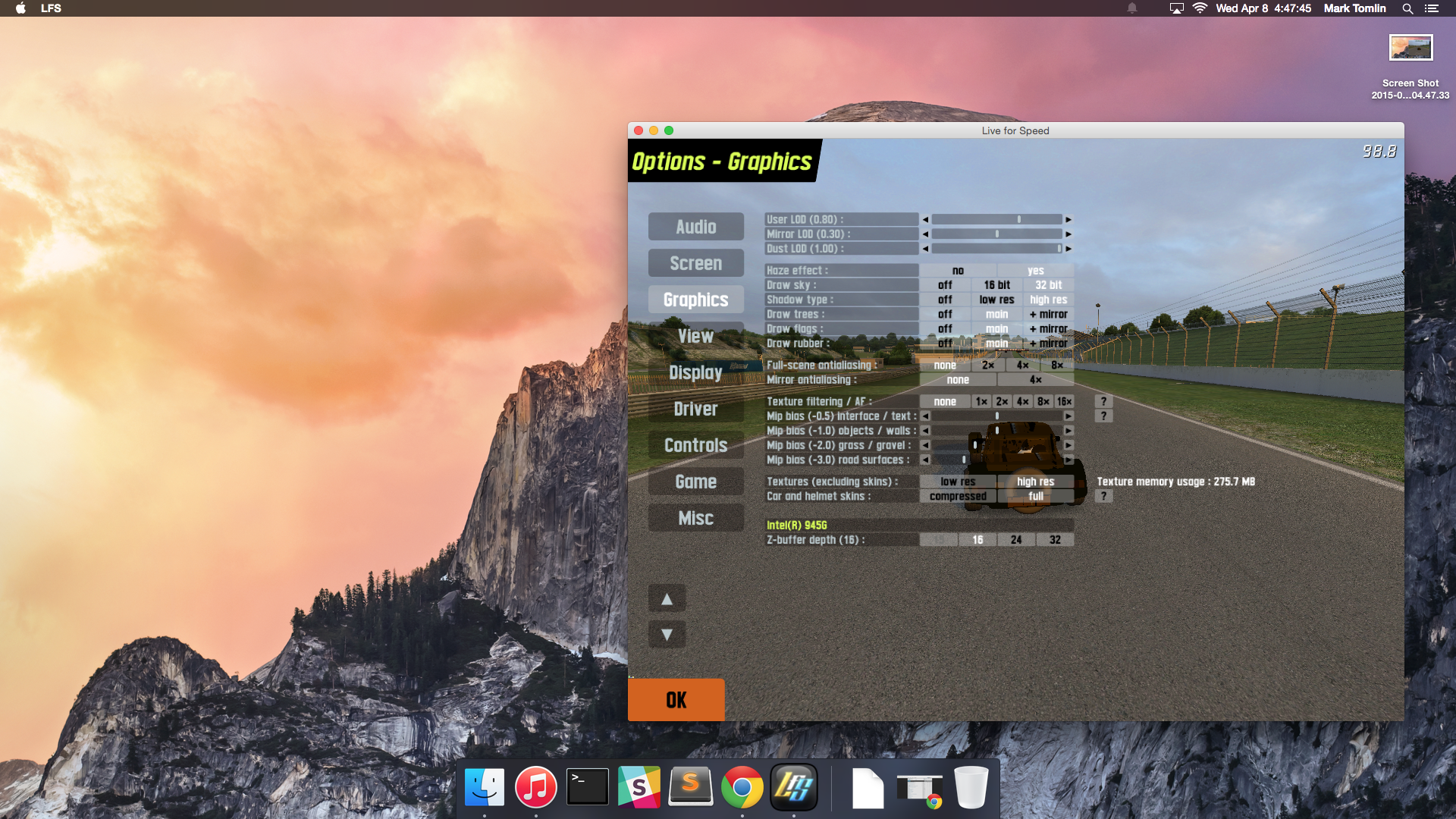This screenshot has height=819, width=1456.
Task: Click the scroll-down triangle button under the menu
Action: click(x=667, y=635)
